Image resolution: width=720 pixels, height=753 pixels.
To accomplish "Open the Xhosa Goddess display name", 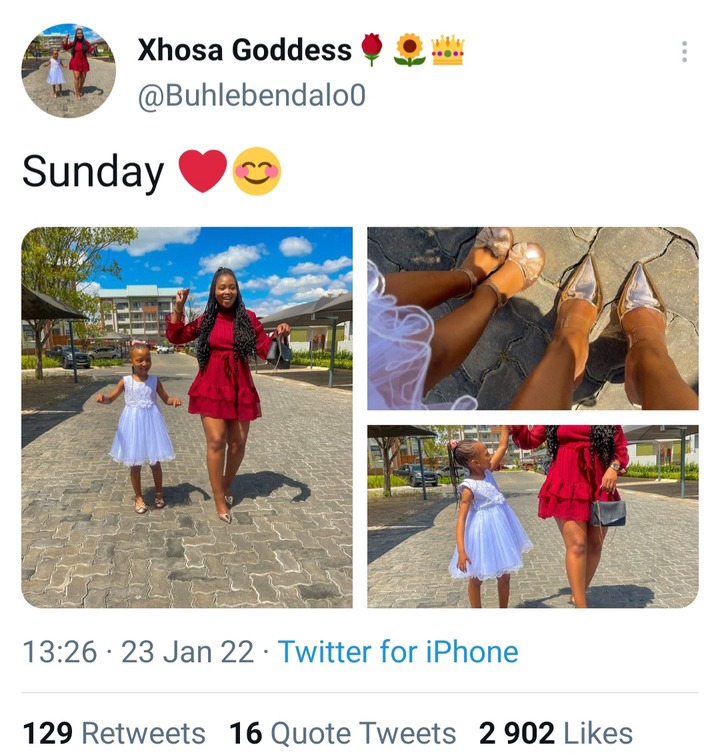I will click(244, 50).
